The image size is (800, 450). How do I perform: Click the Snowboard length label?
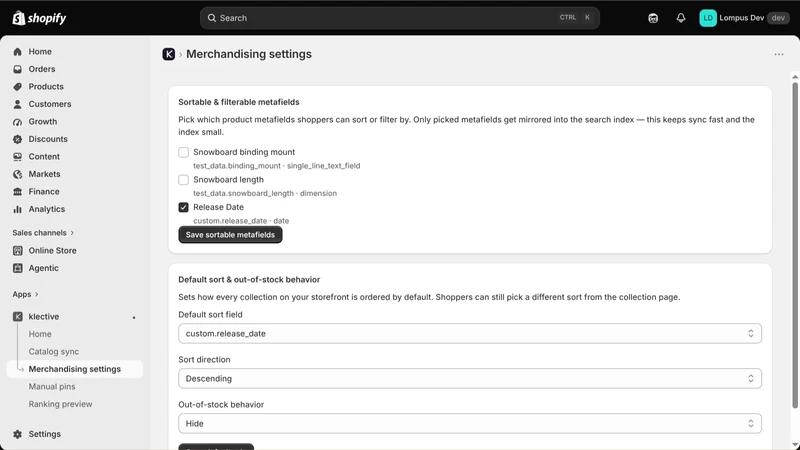click(228, 180)
